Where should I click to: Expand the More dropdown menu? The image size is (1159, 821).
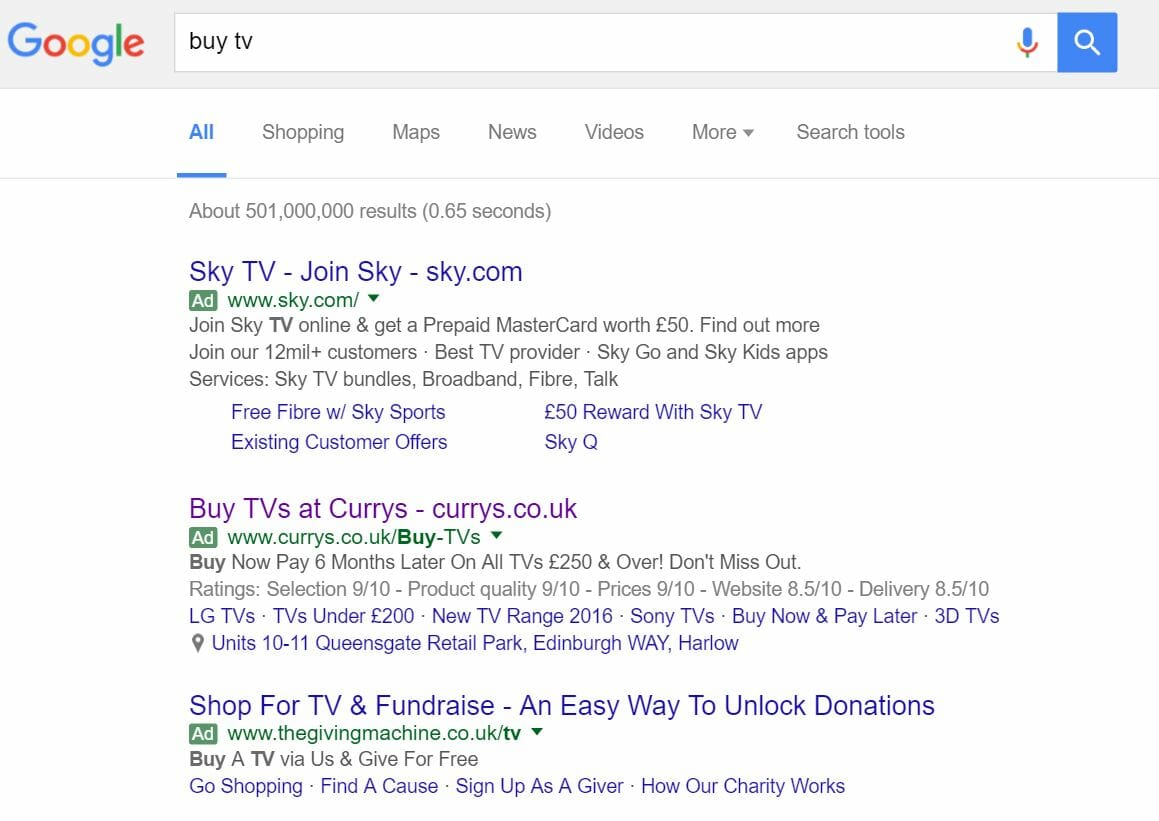[x=722, y=132]
